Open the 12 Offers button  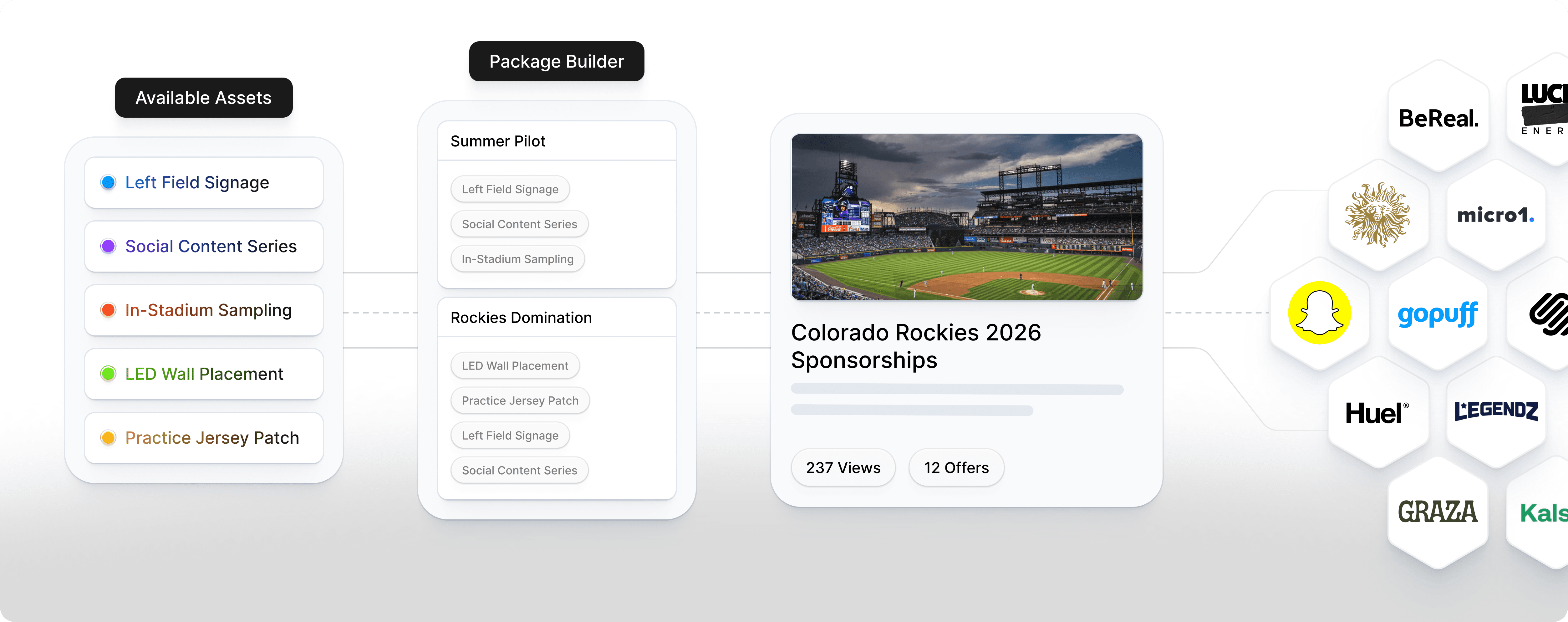coord(956,467)
